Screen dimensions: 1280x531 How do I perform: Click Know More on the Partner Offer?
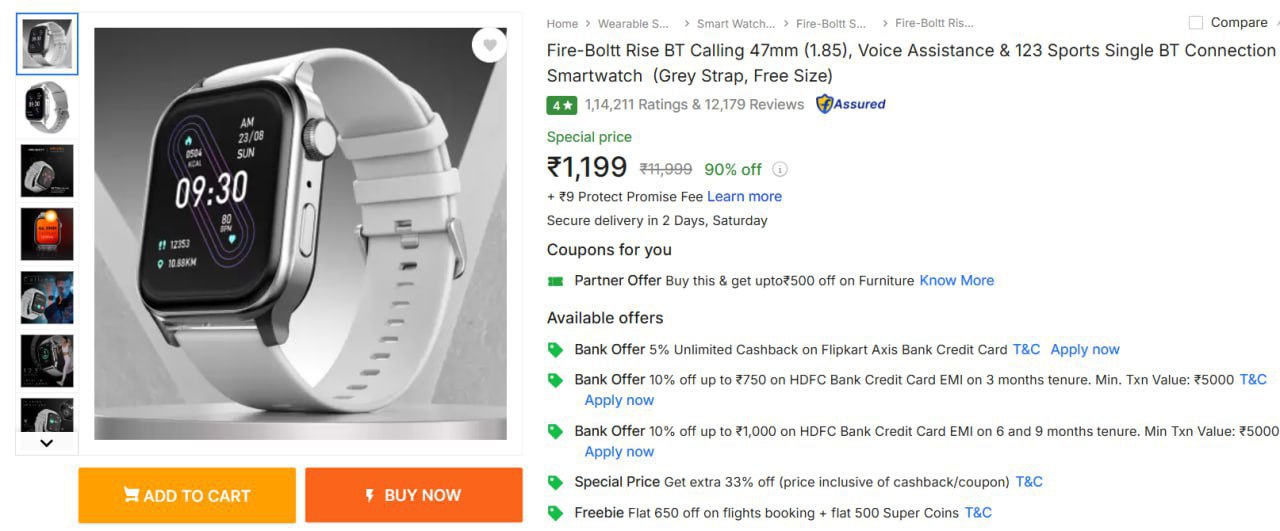point(956,281)
